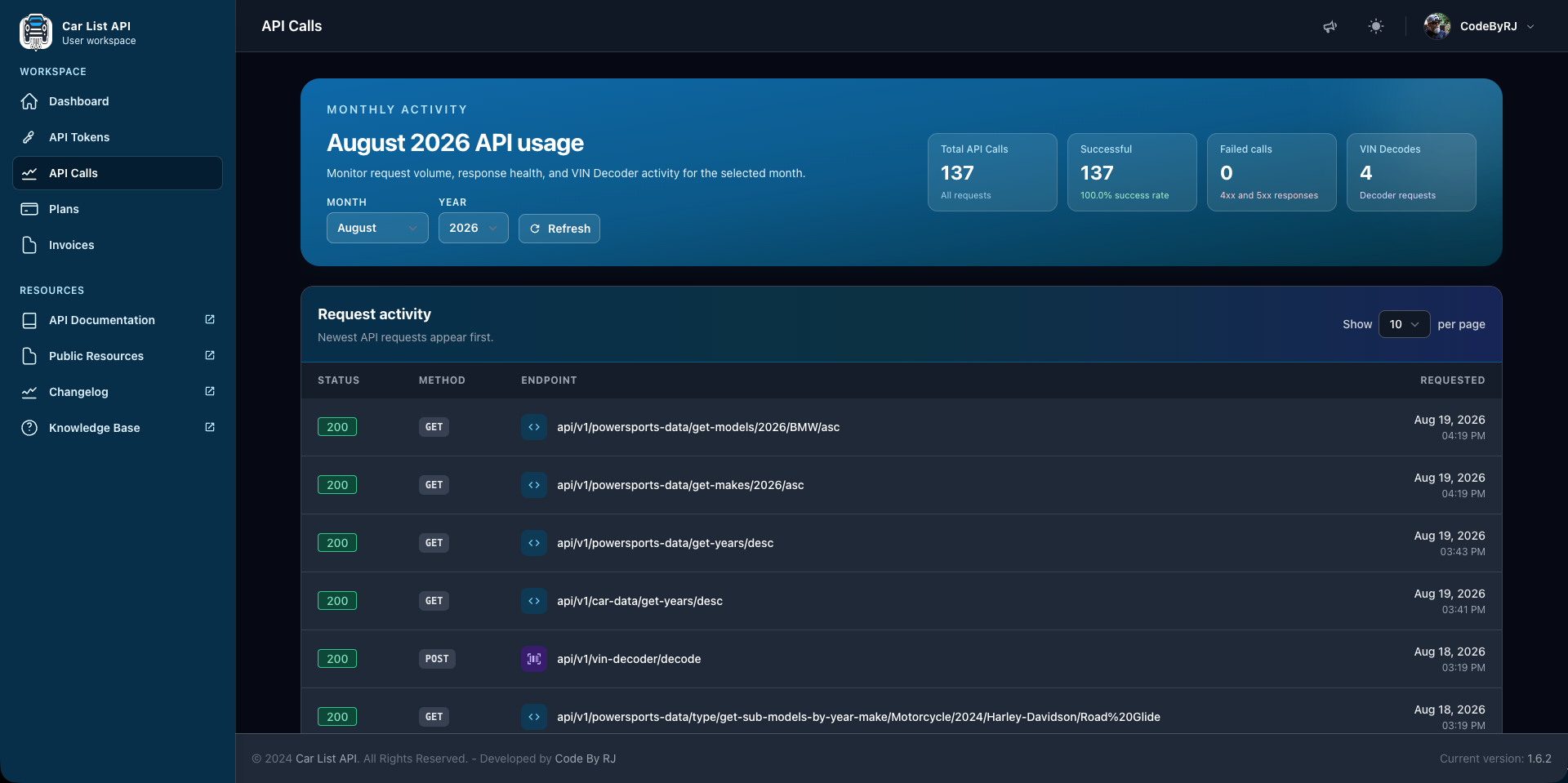The height and width of the screenshot is (783, 1568).
Task: Click the Invoices file icon
Action: pyautogui.click(x=29, y=245)
